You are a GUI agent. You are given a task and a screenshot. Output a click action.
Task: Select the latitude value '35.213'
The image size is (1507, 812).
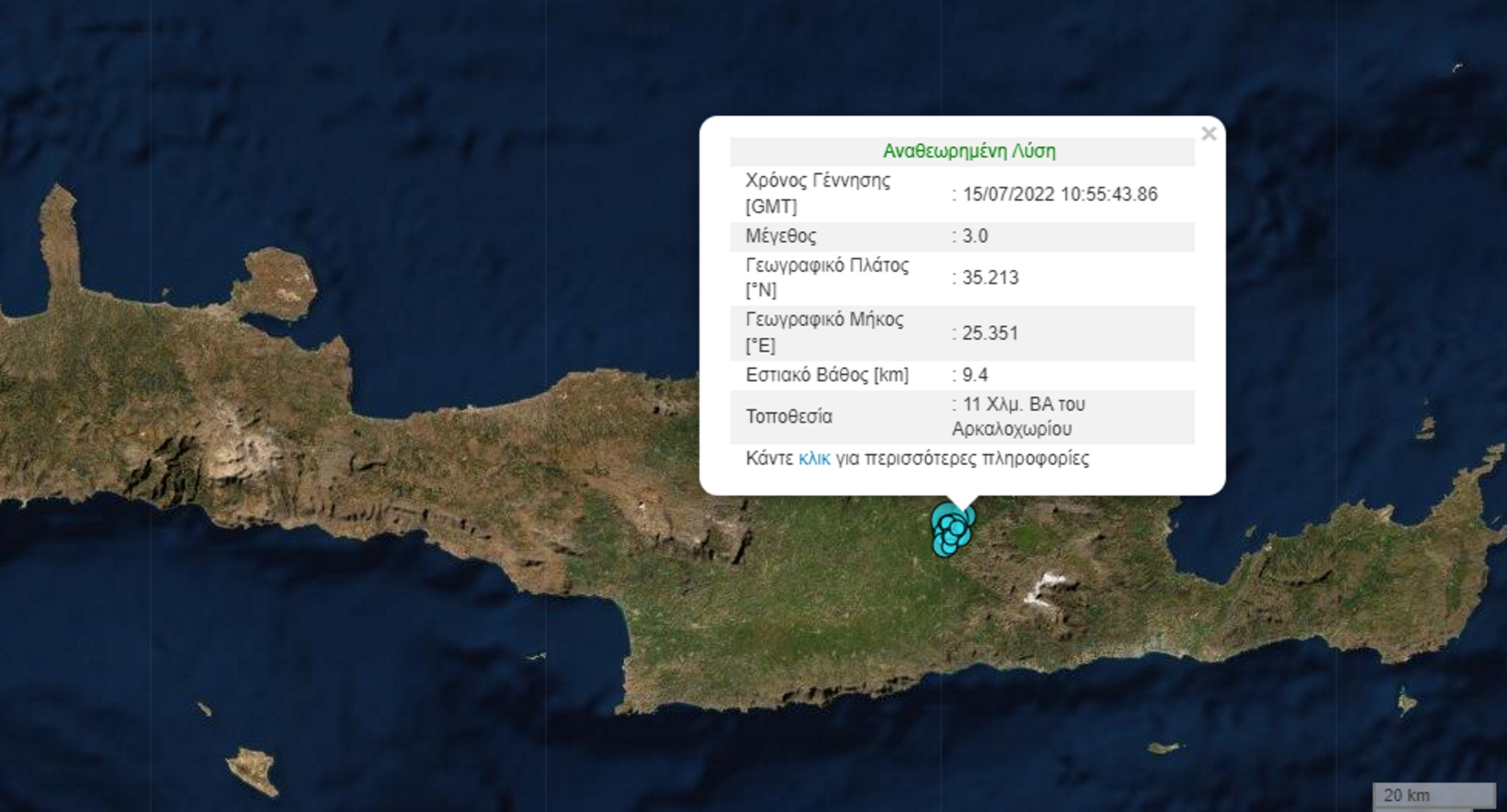tap(990, 277)
